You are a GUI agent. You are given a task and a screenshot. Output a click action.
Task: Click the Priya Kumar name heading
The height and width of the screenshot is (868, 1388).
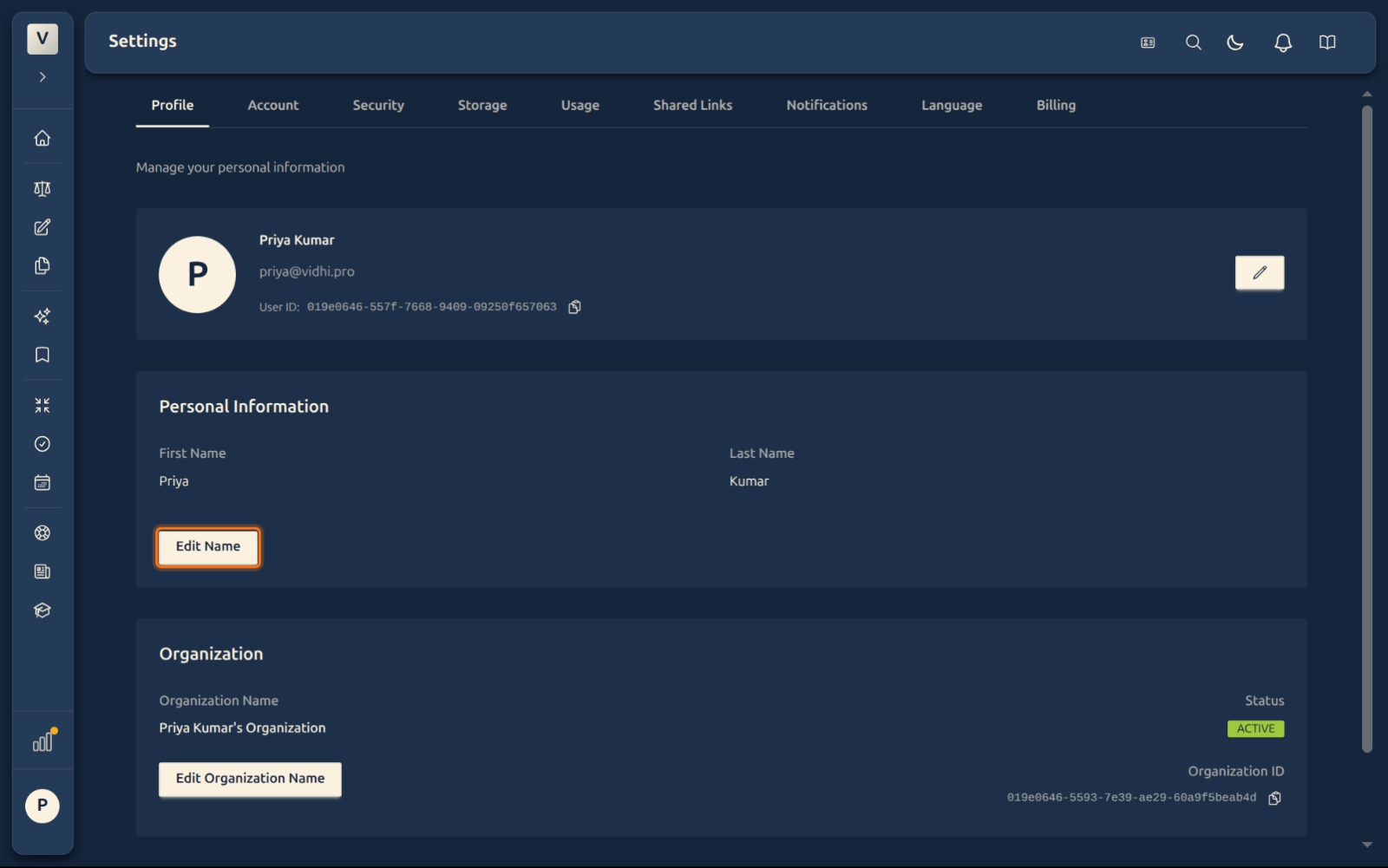297,240
